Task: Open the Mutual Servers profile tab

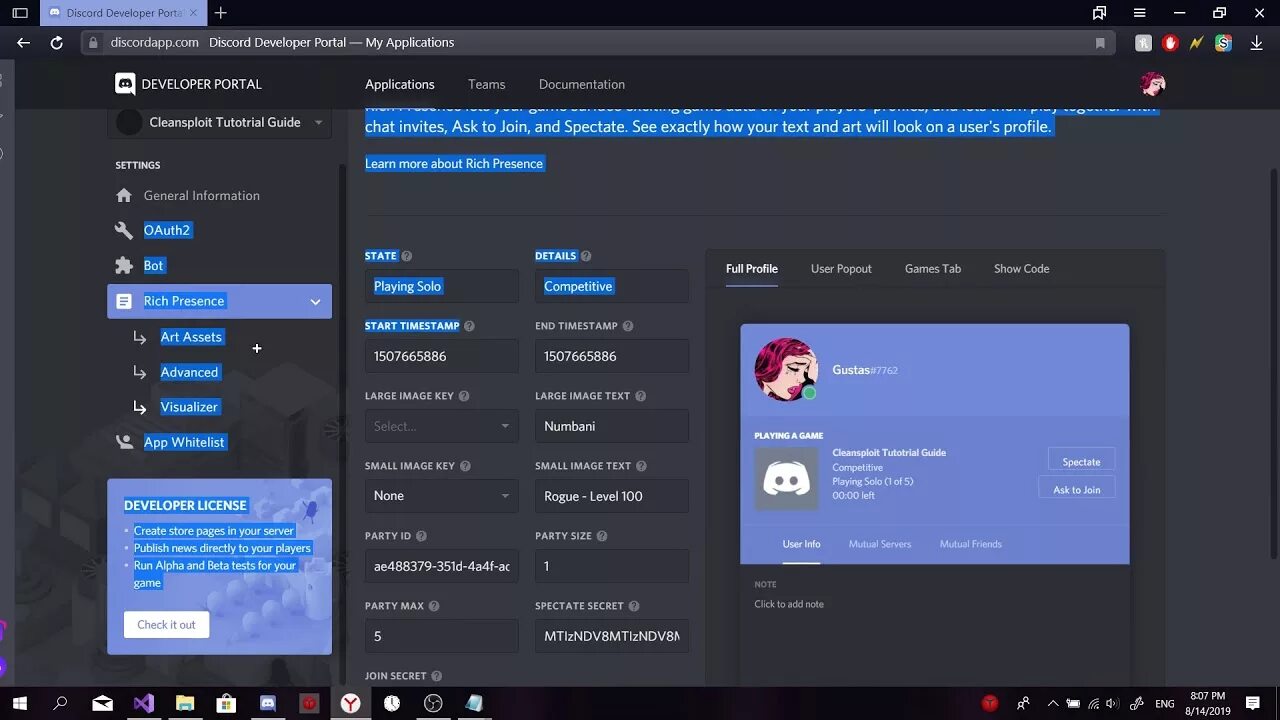Action: point(880,544)
